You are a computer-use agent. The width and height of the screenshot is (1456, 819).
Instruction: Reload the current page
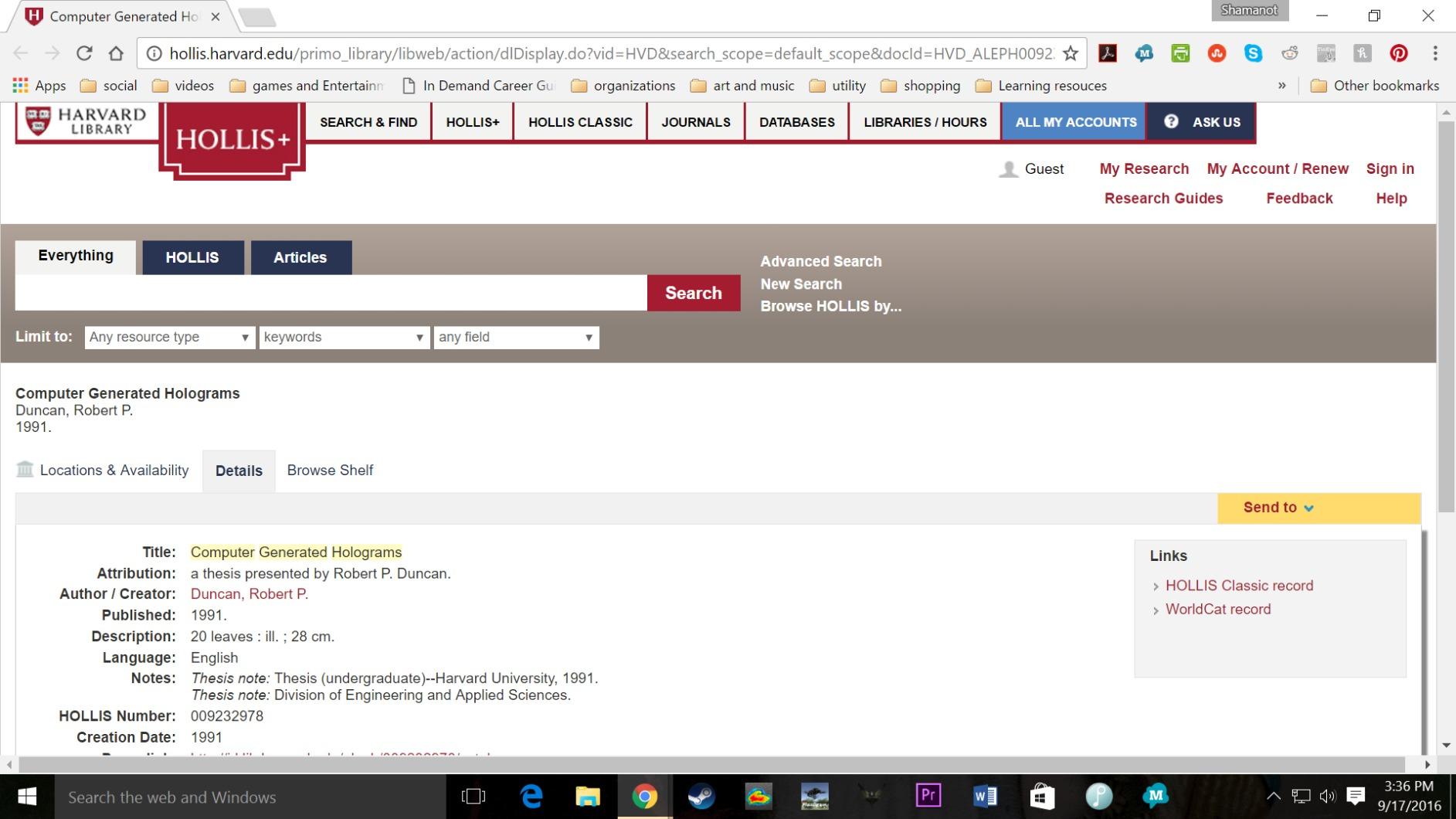(84, 53)
